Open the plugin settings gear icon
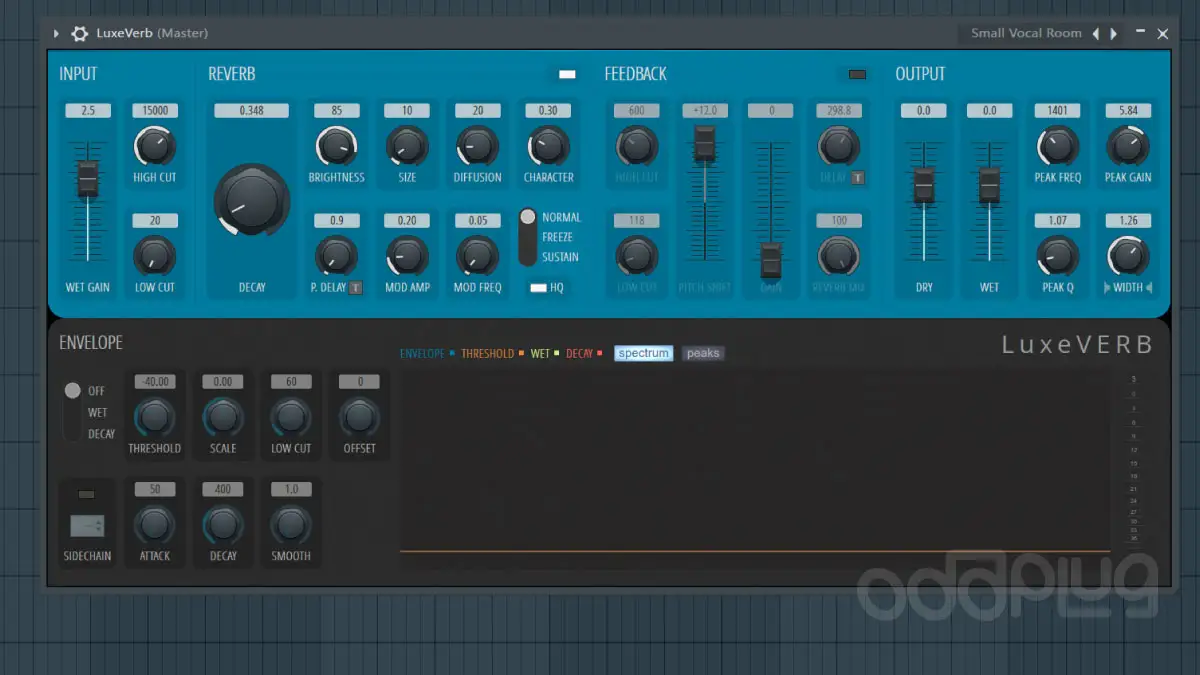The height and width of the screenshot is (675, 1200). [x=79, y=33]
